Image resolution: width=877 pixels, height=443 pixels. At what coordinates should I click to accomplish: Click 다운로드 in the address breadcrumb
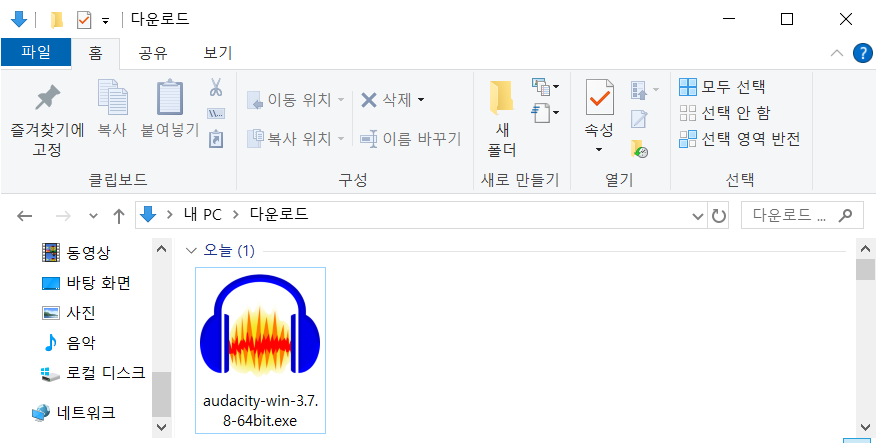tap(279, 215)
